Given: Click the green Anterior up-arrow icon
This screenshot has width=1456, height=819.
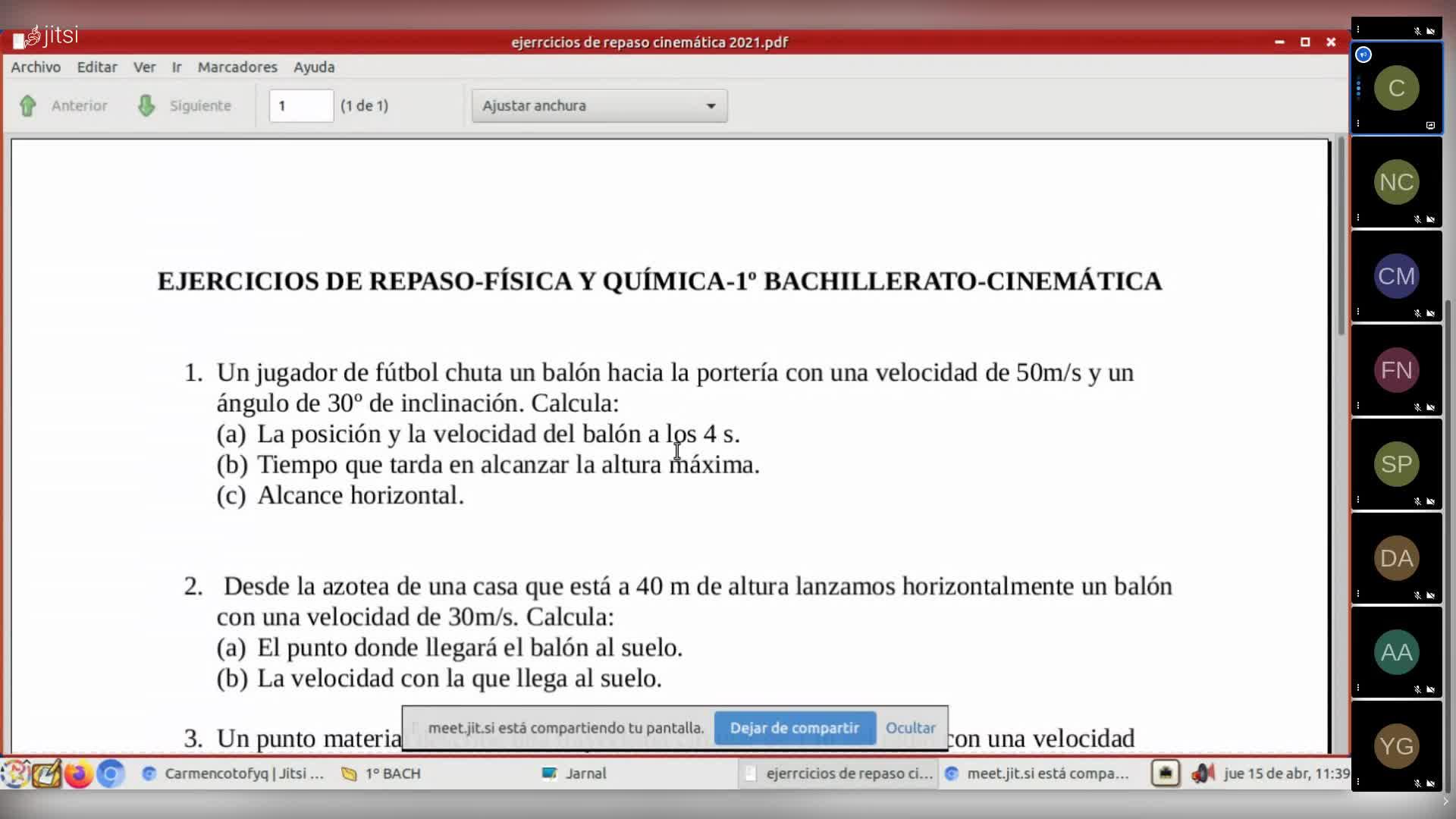Looking at the screenshot, I should pos(28,106).
